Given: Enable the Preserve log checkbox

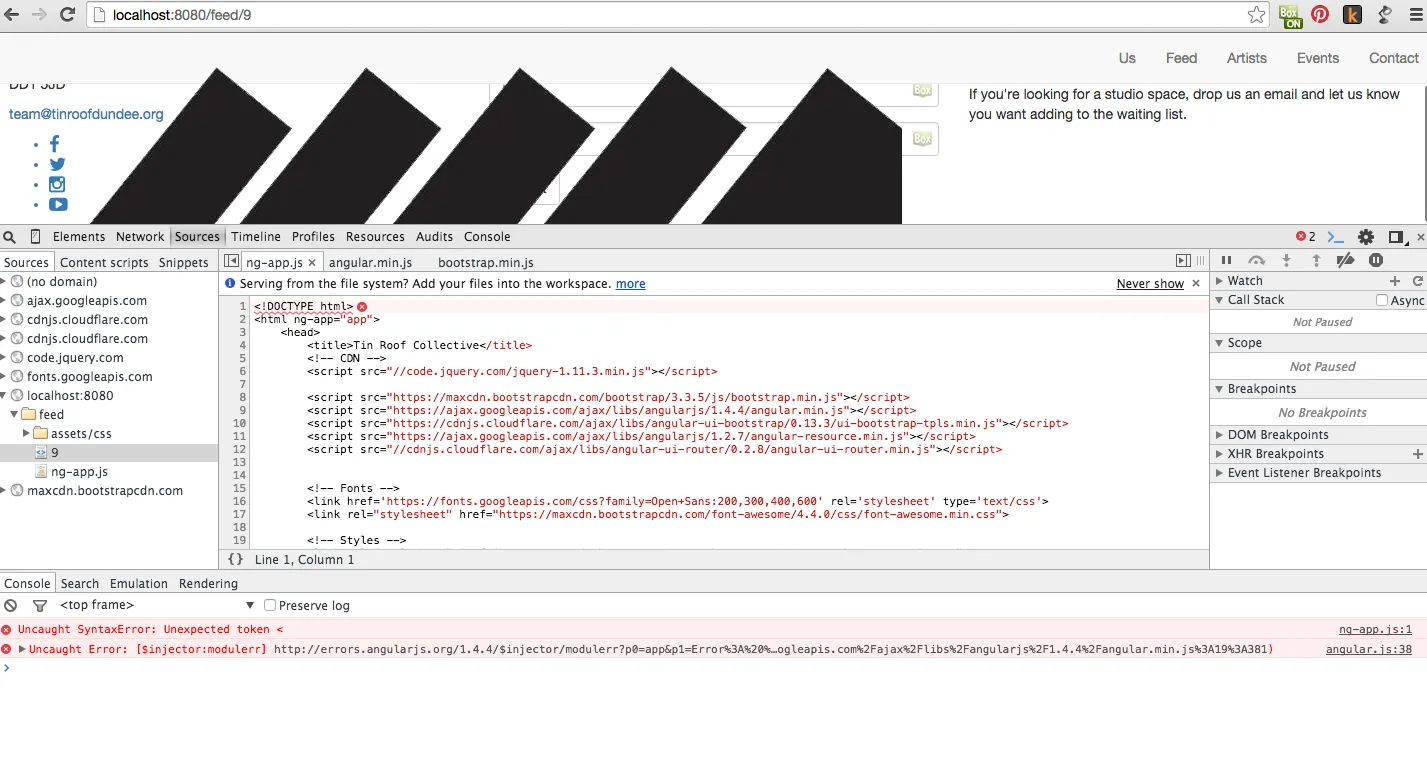Looking at the screenshot, I should click(x=270, y=606).
